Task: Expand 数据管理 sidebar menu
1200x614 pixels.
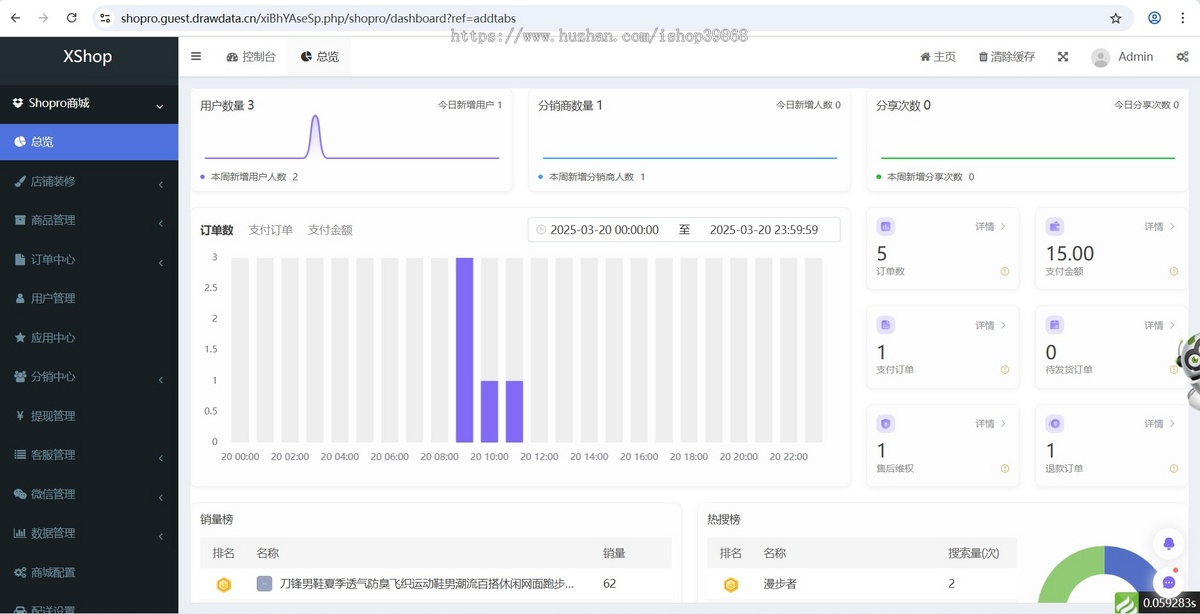Action: coord(89,533)
